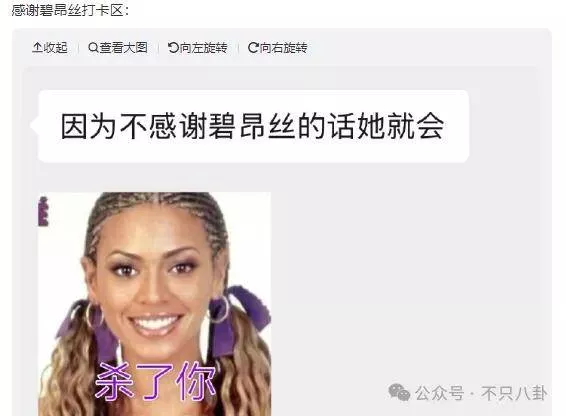Click the up-arrow icon beside 收起
Viewport: 566px width, 416px height.
click(37, 47)
